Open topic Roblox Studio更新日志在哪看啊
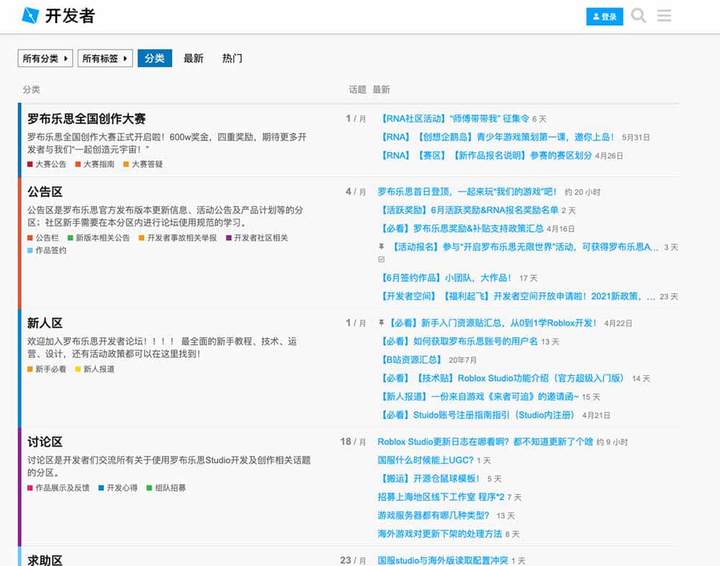This screenshot has width=720, height=566. click(x=485, y=442)
